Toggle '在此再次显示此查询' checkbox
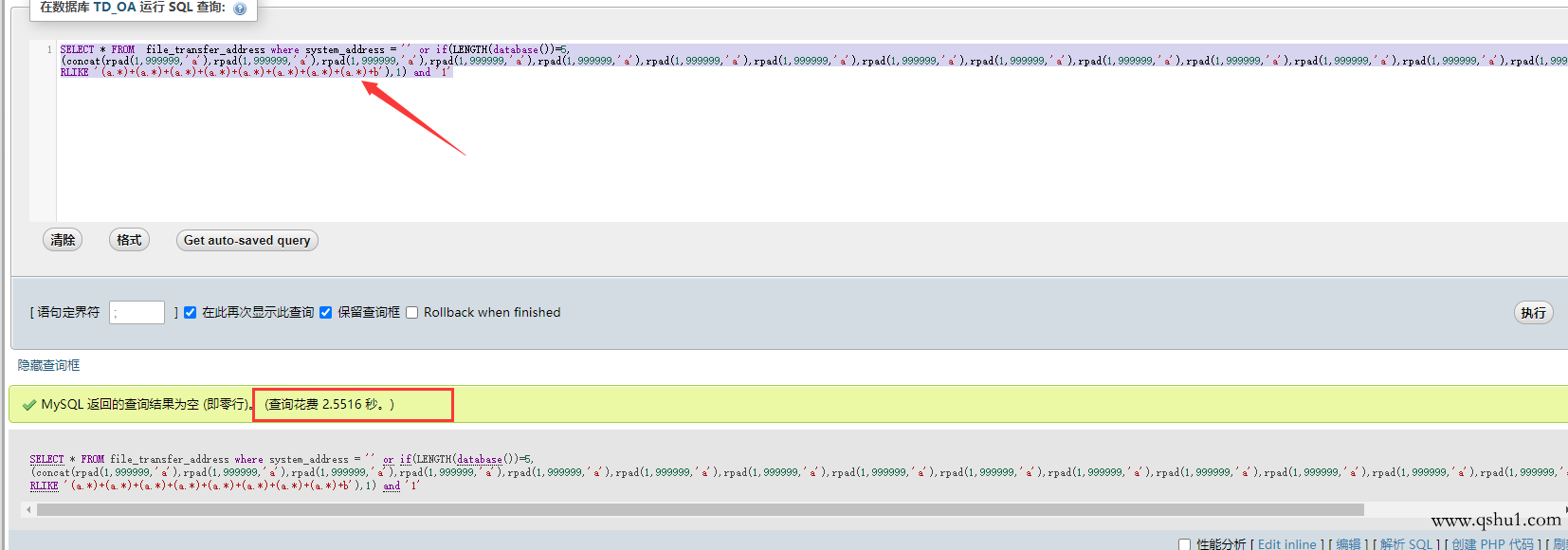Image resolution: width=1568 pixels, height=550 pixels. click(190, 313)
